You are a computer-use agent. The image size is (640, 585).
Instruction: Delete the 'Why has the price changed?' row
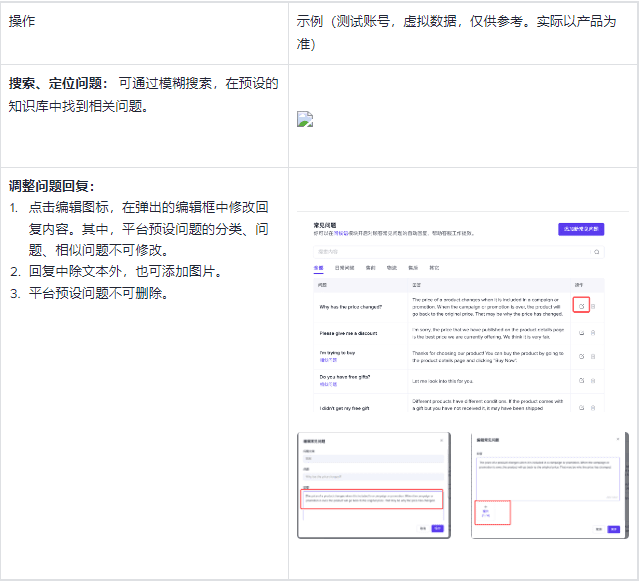pos(593,306)
